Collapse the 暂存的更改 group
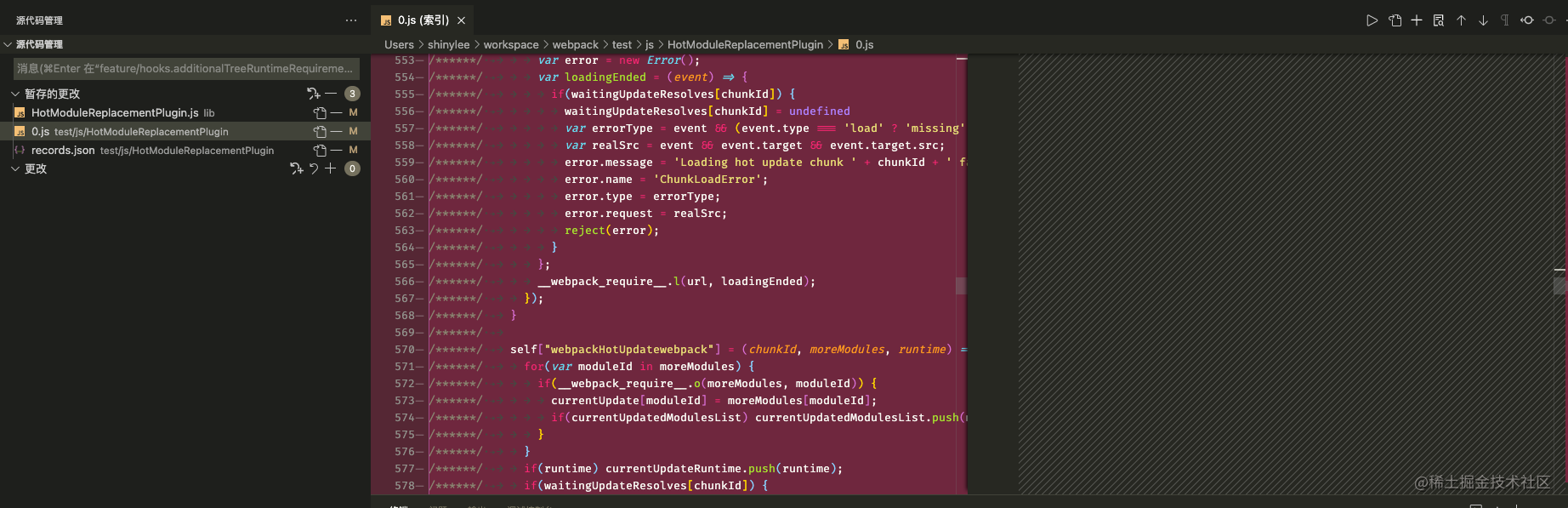 click(15, 94)
